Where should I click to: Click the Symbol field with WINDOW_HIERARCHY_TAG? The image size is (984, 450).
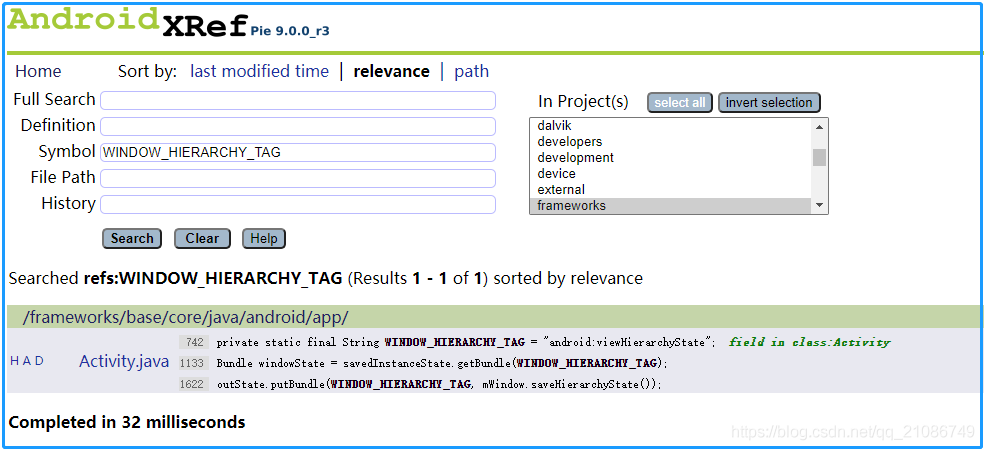point(298,153)
